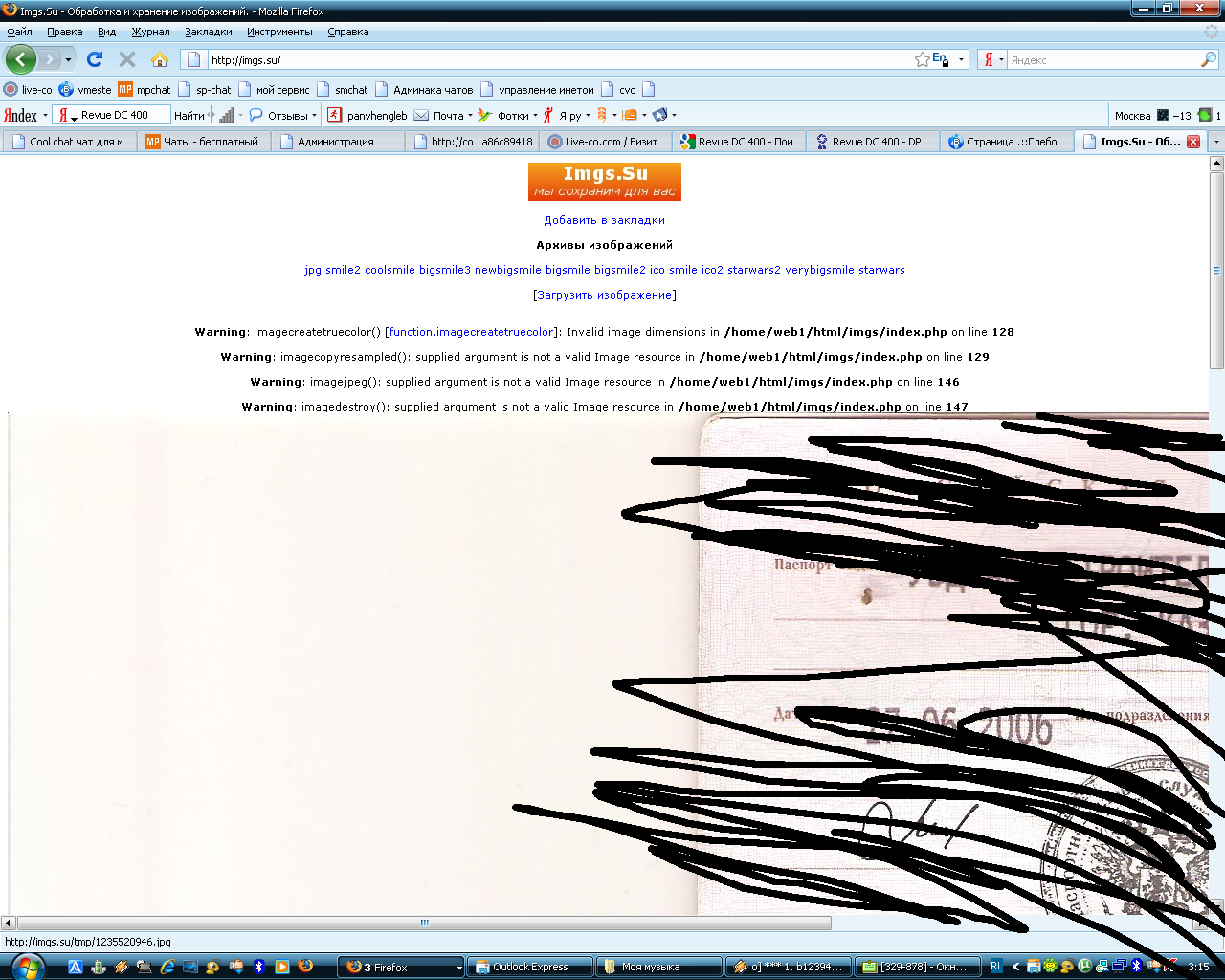1225x980 pixels.
Task: Click the horizontal scrollbar thumb
Action: click(x=424, y=923)
